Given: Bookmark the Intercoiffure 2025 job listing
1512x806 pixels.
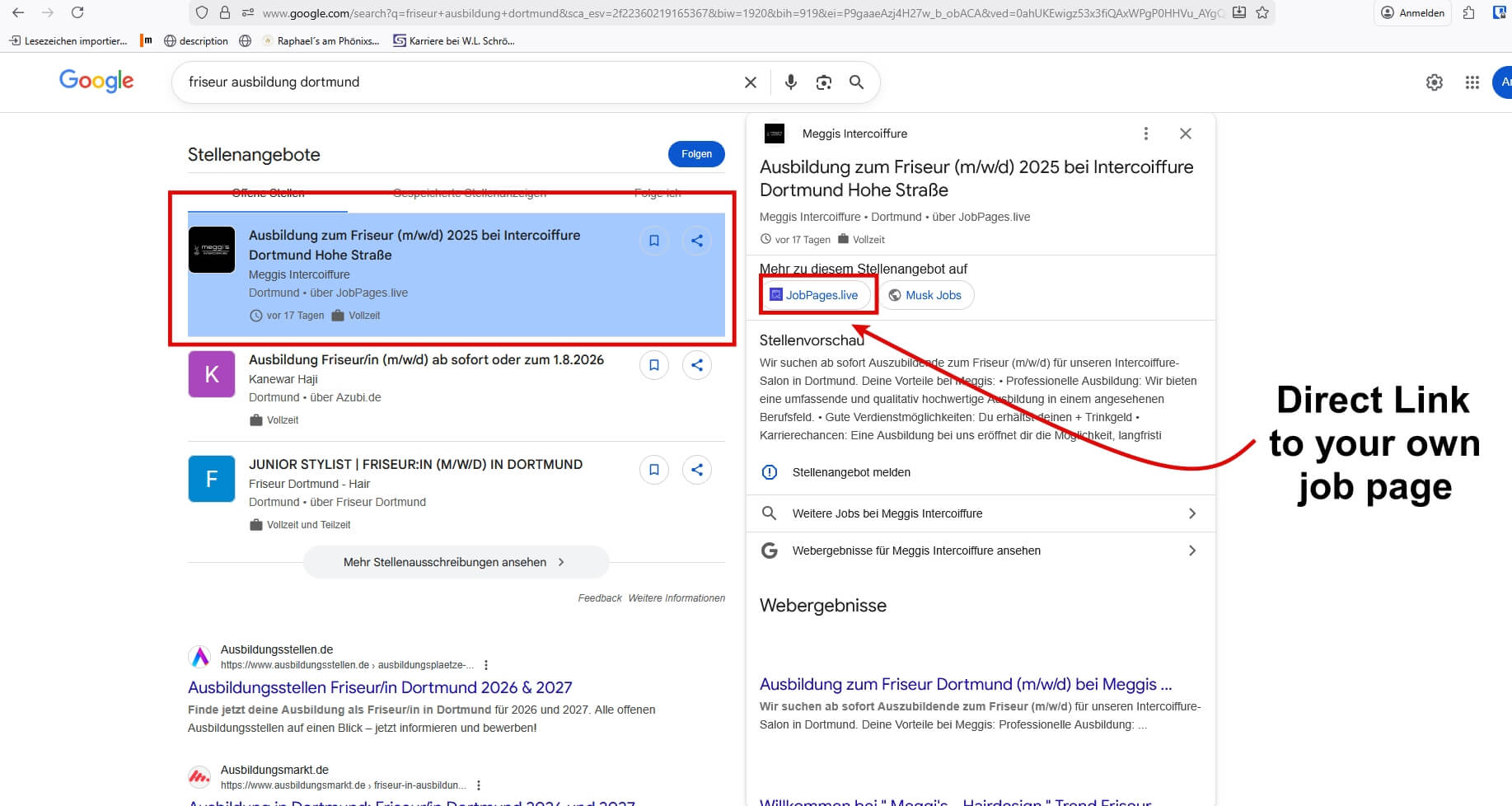Looking at the screenshot, I should (653, 240).
